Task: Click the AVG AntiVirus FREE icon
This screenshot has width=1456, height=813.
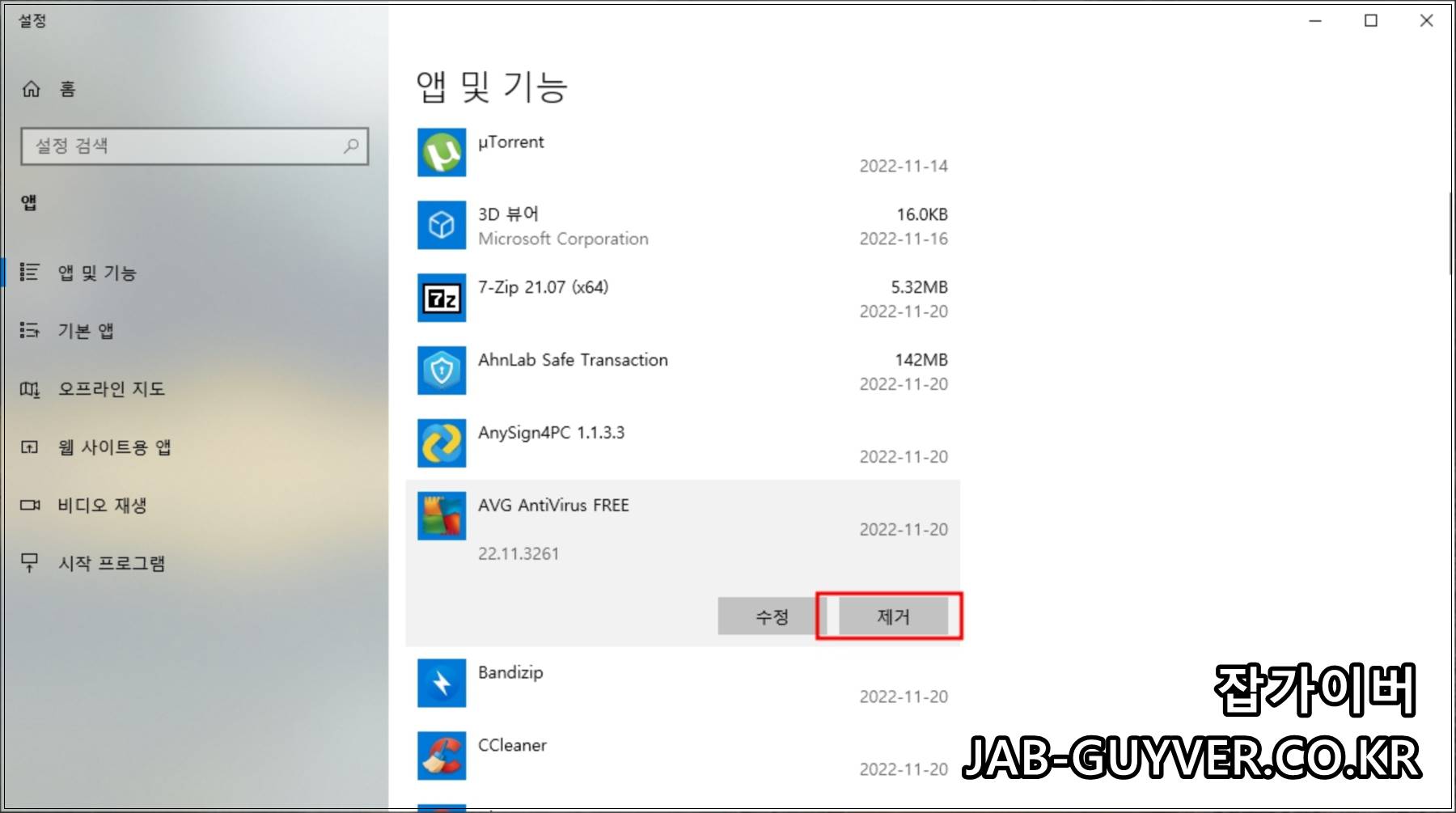Action: 442,516
